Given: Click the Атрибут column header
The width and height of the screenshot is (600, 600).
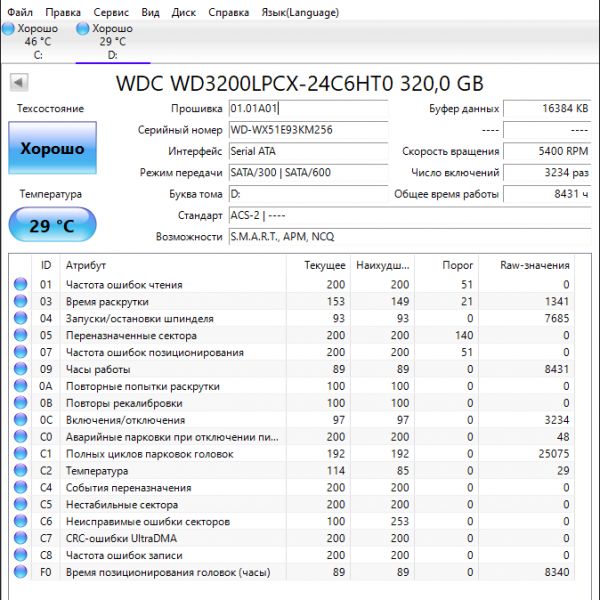Looking at the screenshot, I should (x=173, y=265).
